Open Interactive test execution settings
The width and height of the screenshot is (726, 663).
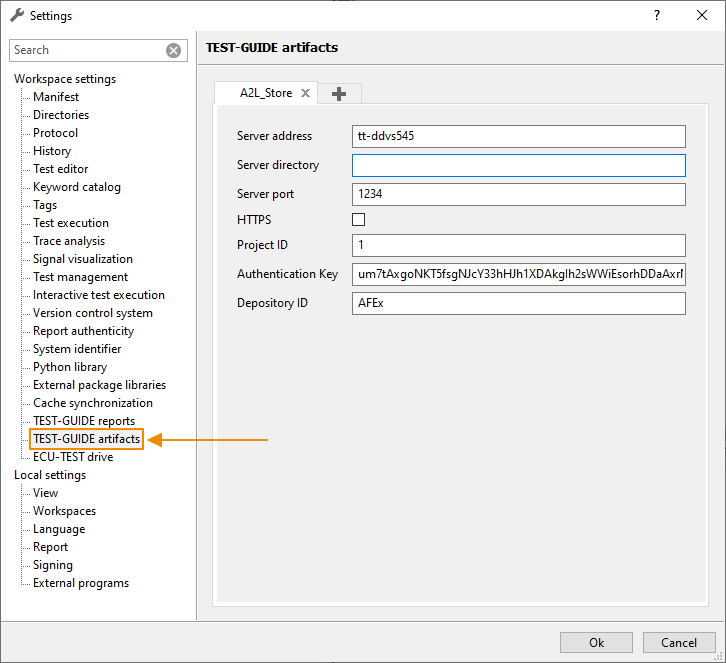tap(99, 295)
